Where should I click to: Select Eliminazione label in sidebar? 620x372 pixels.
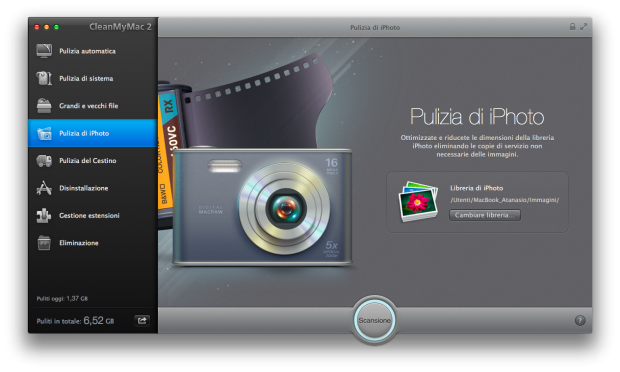79,243
